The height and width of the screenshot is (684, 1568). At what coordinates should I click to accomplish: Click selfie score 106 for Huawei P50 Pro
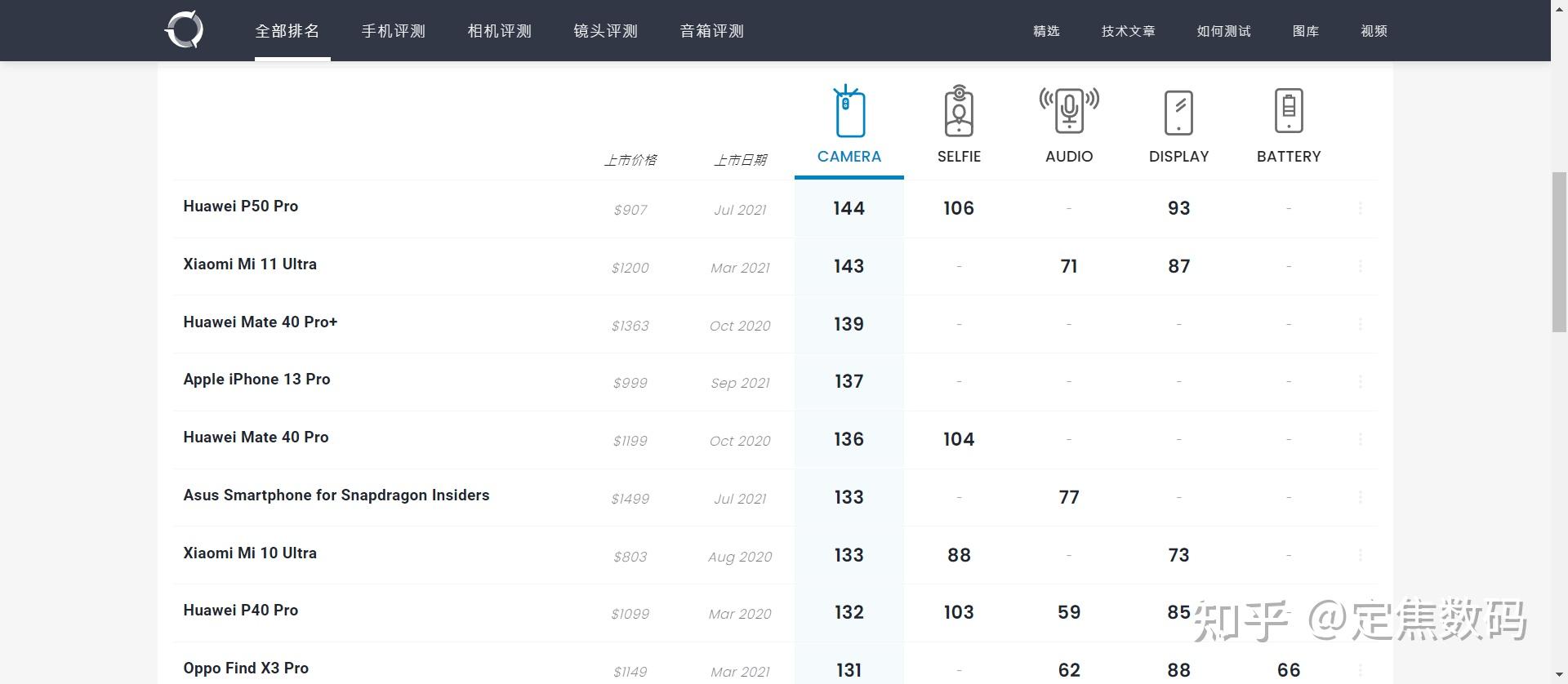click(959, 209)
